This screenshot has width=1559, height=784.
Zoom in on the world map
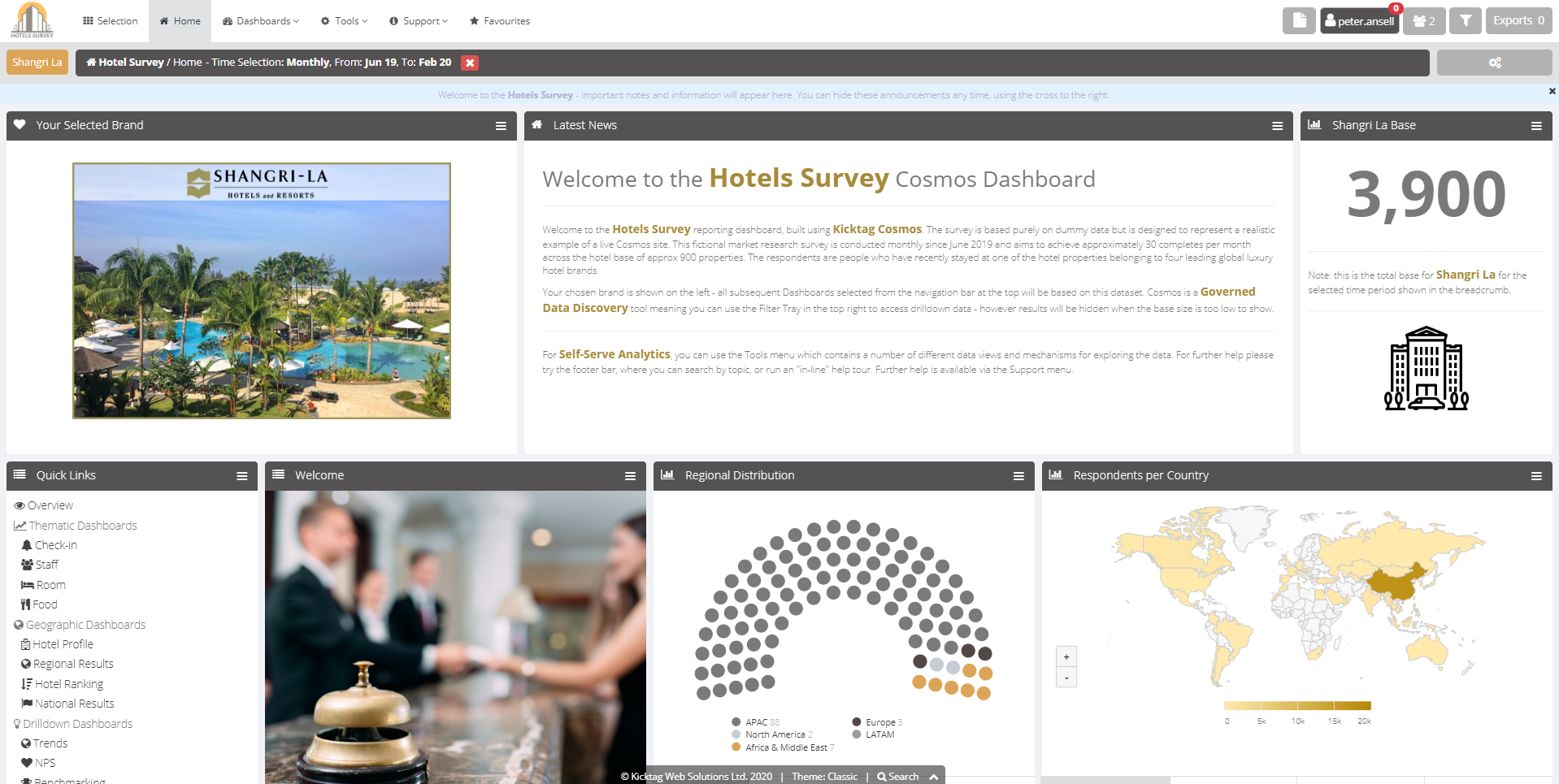coord(1066,656)
